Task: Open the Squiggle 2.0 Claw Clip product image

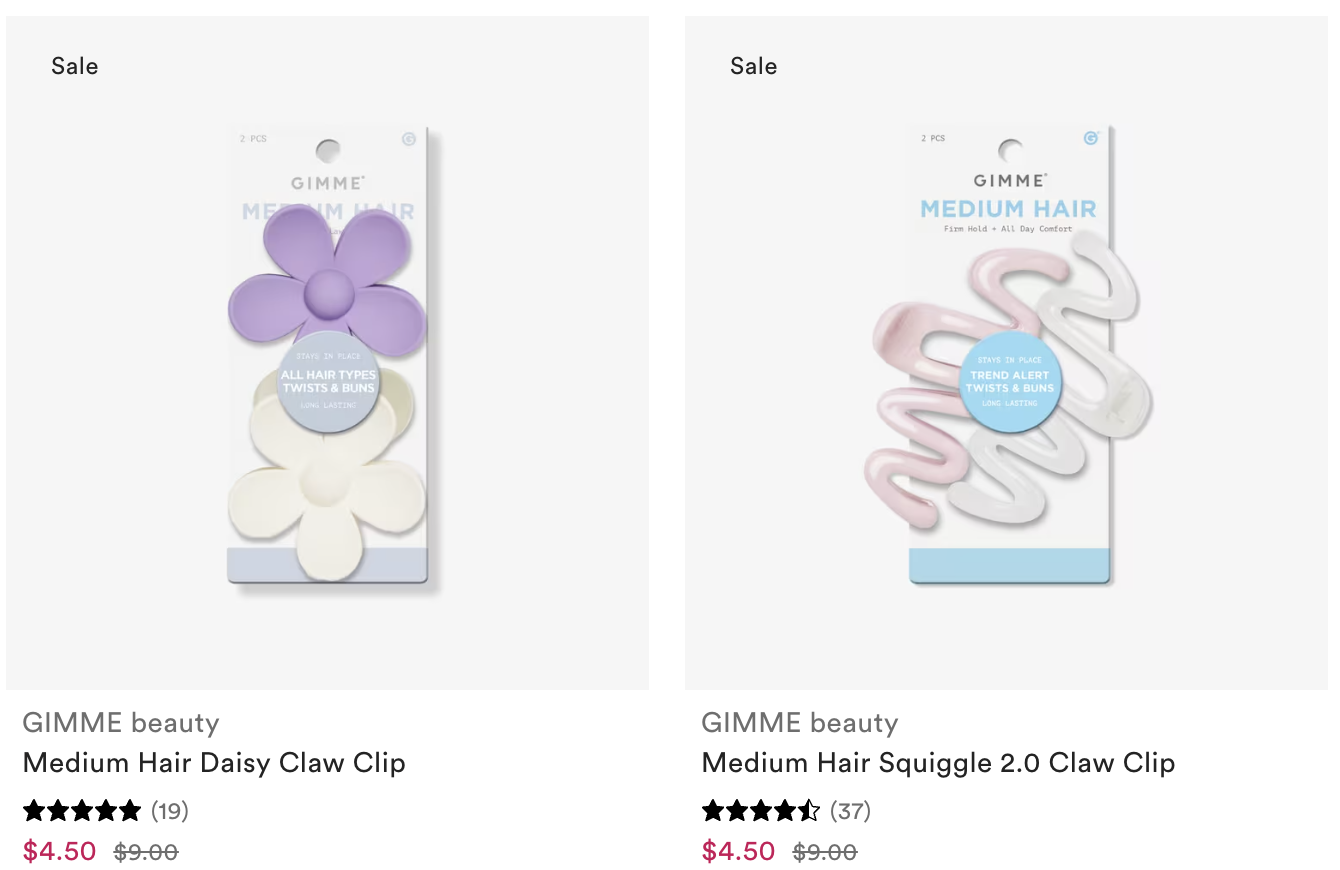Action: pyautogui.click(x=1006, y=353)
